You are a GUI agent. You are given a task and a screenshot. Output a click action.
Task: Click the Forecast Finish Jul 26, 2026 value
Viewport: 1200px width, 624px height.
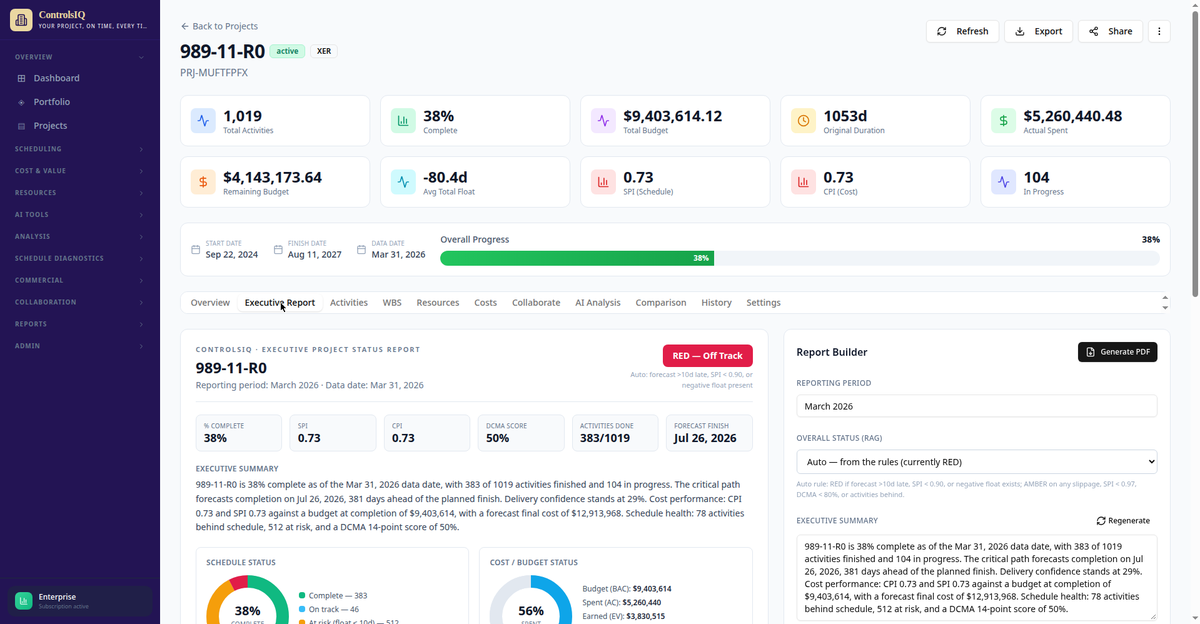[x=705, y=438]
